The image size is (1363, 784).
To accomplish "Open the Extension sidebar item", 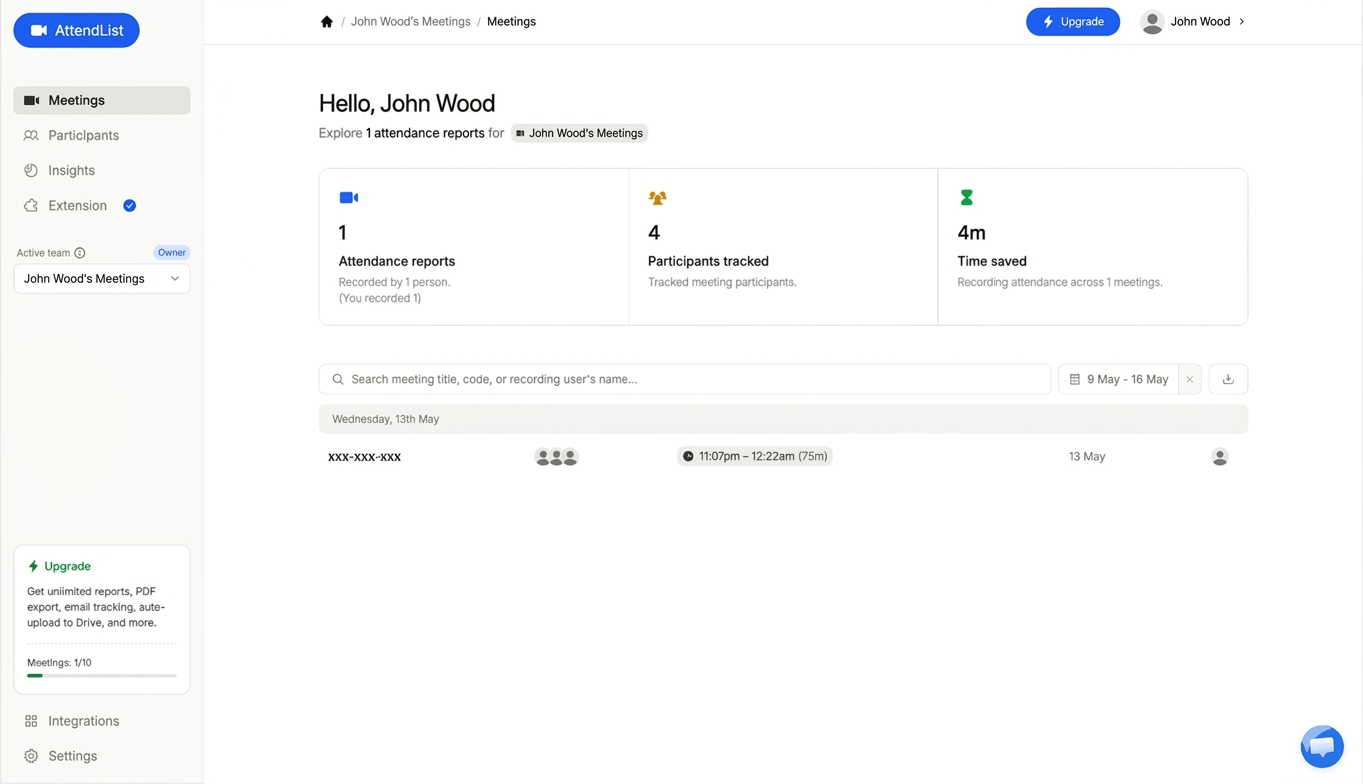I will click(x=102, y=205).
